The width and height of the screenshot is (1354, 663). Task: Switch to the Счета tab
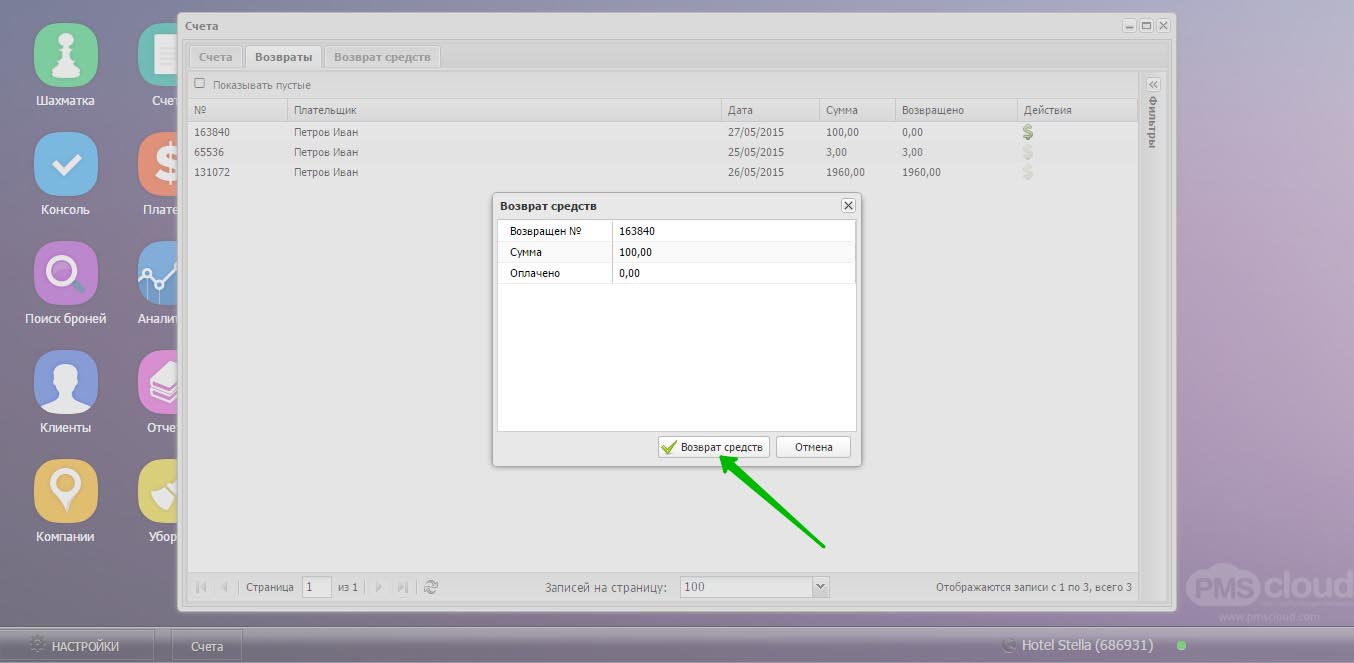click(x=216, y=57)
